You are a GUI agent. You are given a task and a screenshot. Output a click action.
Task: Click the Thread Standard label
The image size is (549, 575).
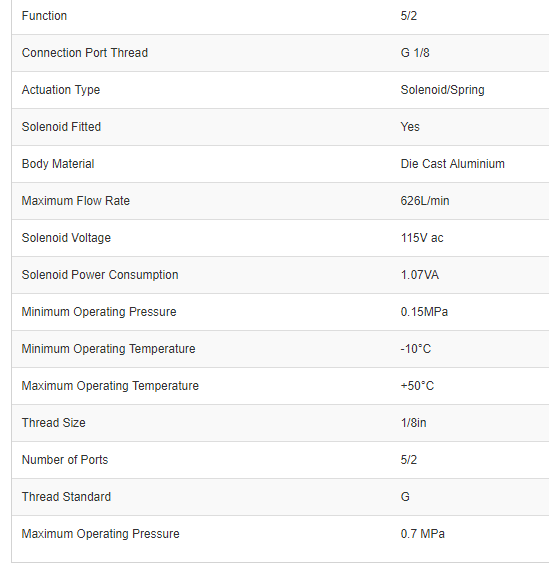coord(66,497)
